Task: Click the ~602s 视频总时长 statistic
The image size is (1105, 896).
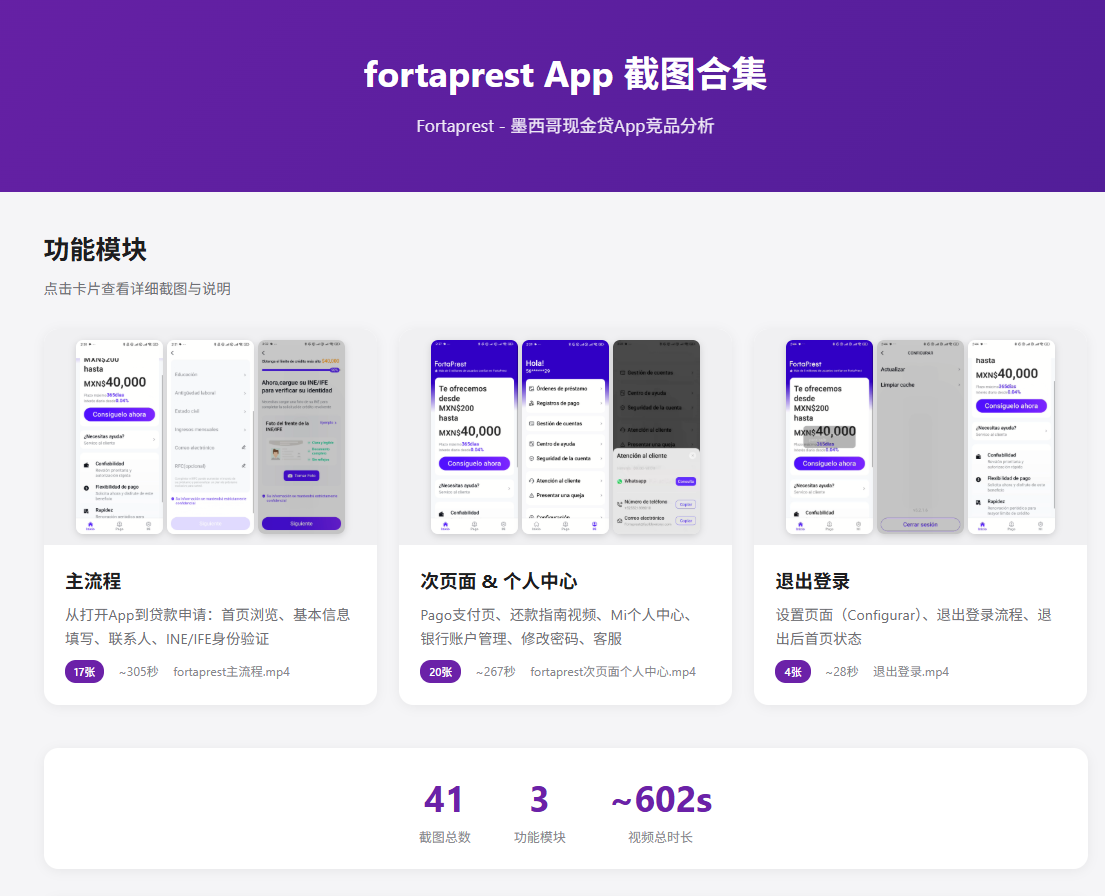Action: tap(661, 813)
